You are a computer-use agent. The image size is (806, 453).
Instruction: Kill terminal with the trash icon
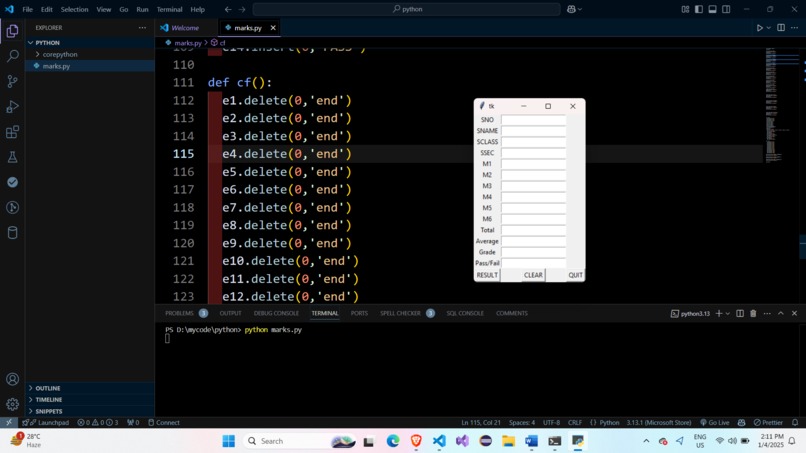coord(753,313)
